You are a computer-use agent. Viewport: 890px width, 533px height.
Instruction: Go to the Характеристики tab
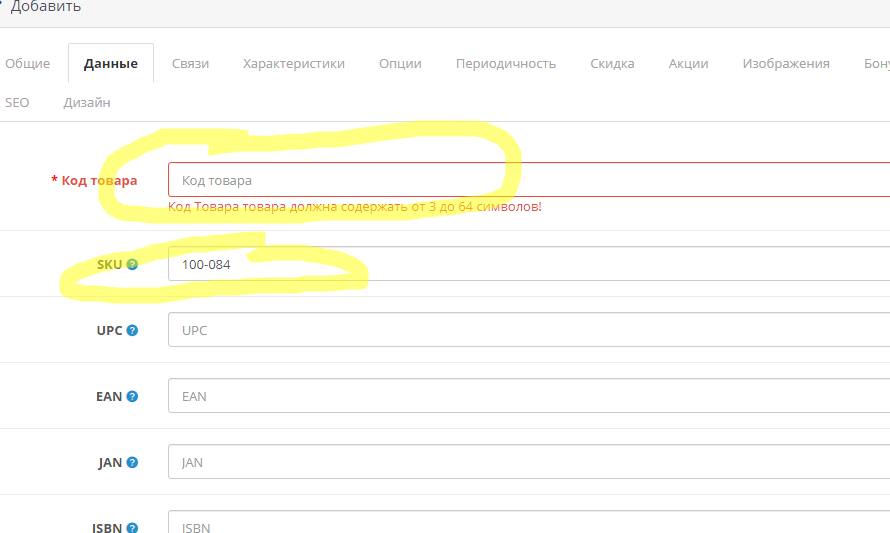[x=294, y=63]
